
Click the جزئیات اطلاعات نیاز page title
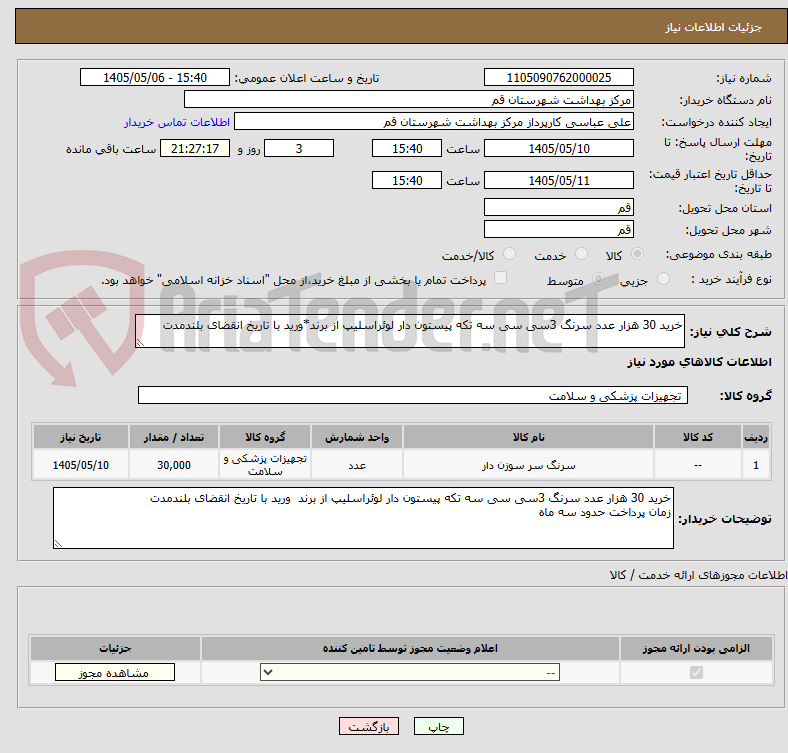click(x=714, y=27)
